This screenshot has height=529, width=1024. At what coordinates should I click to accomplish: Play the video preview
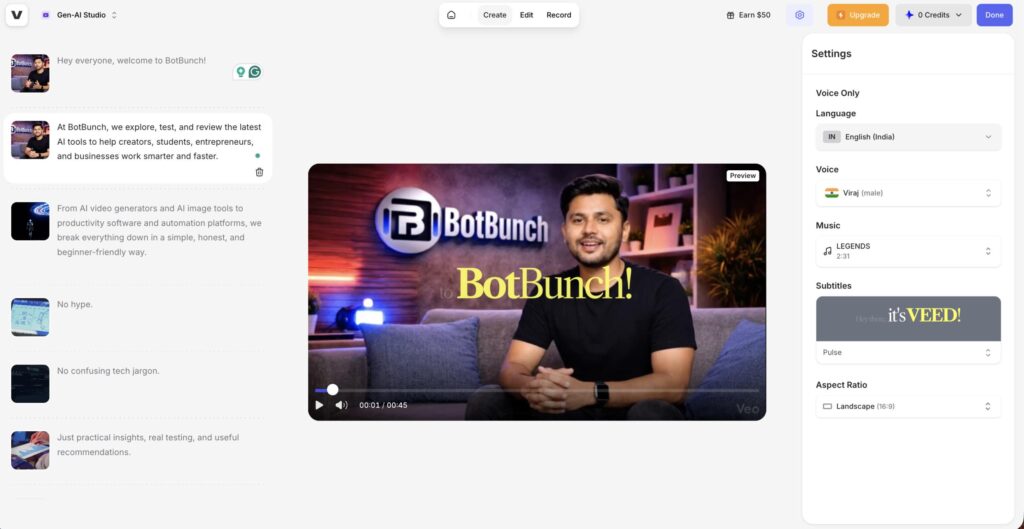click(319, 405)
